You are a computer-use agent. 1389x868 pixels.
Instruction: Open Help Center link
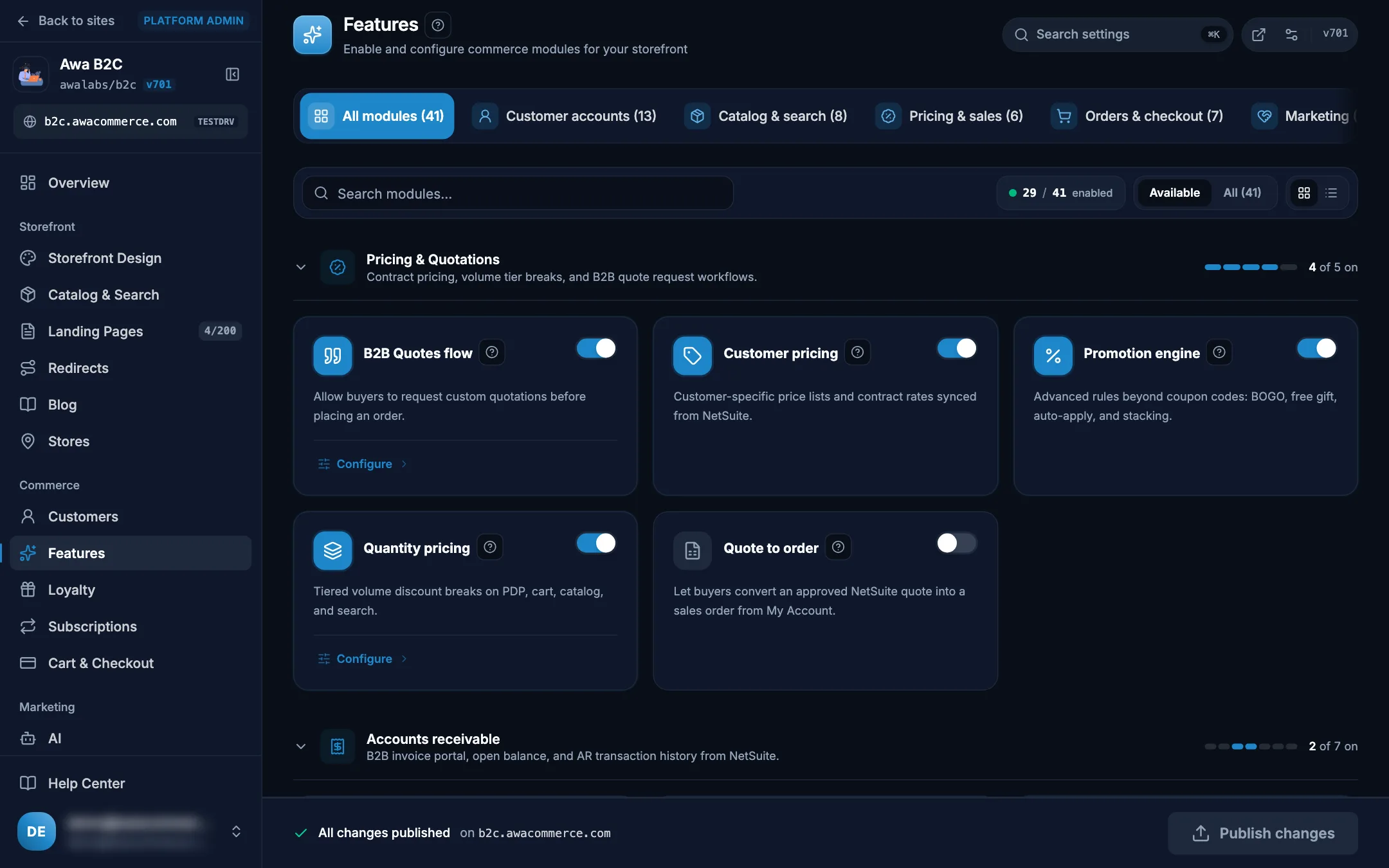pyautogui.click(x=131, y=783)
